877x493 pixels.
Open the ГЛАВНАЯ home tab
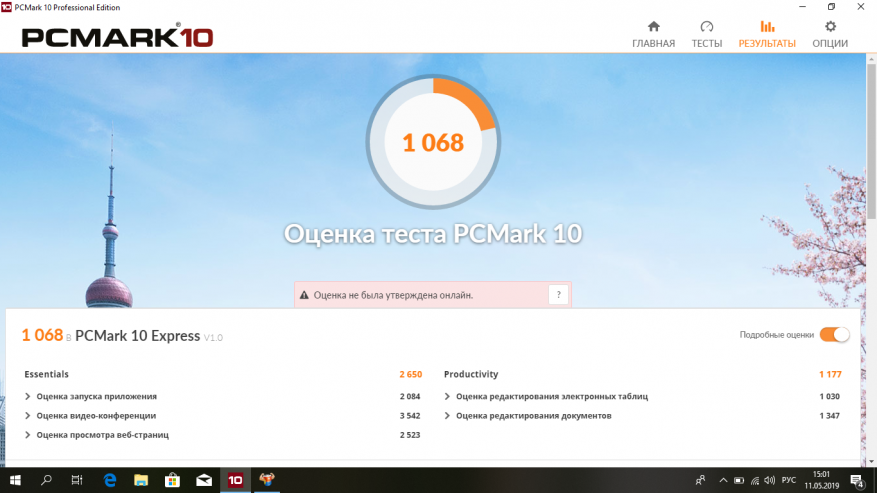pyautogui.click(x=653, y=35)
